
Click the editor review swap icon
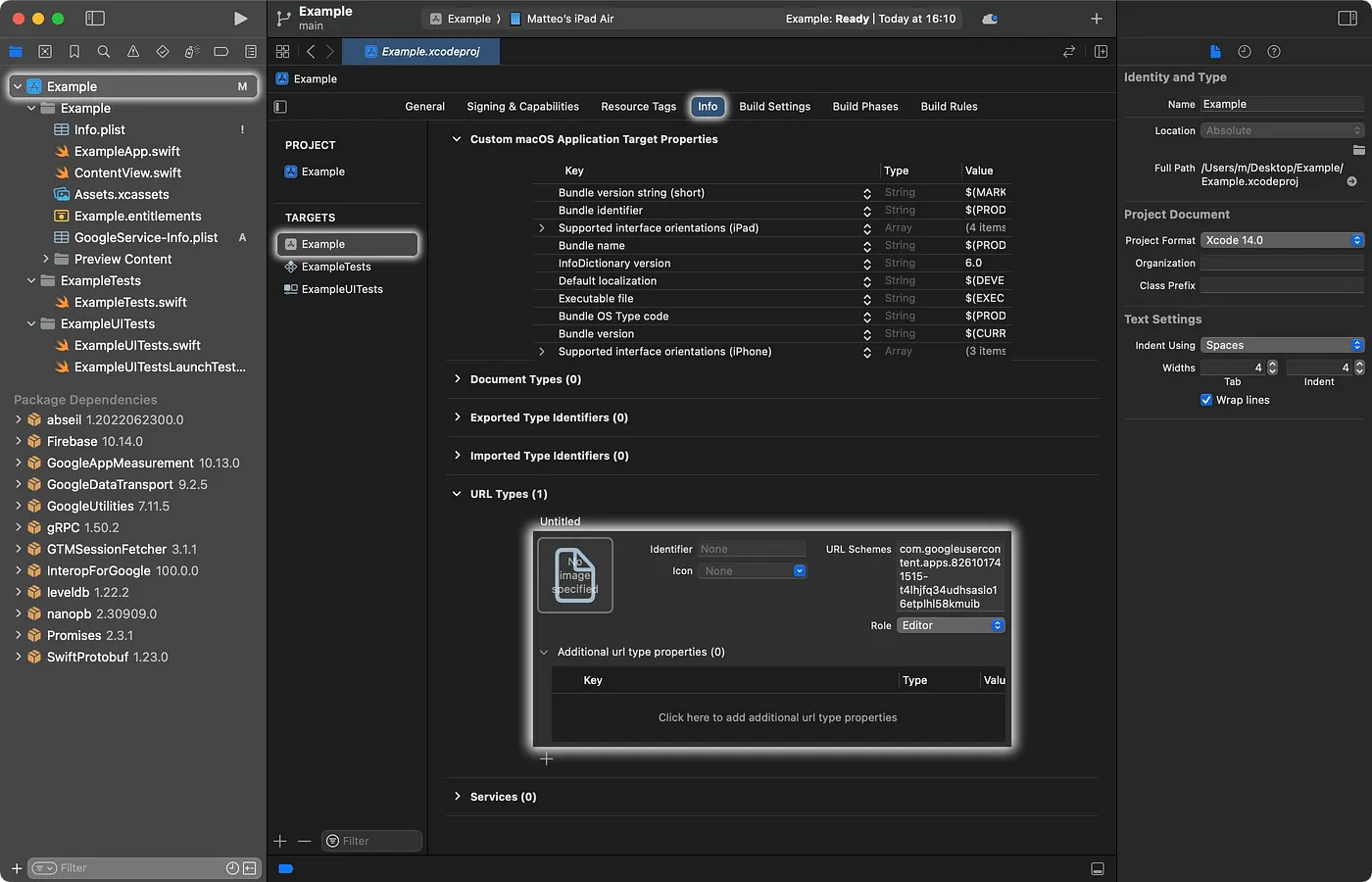pos(1069,51)
